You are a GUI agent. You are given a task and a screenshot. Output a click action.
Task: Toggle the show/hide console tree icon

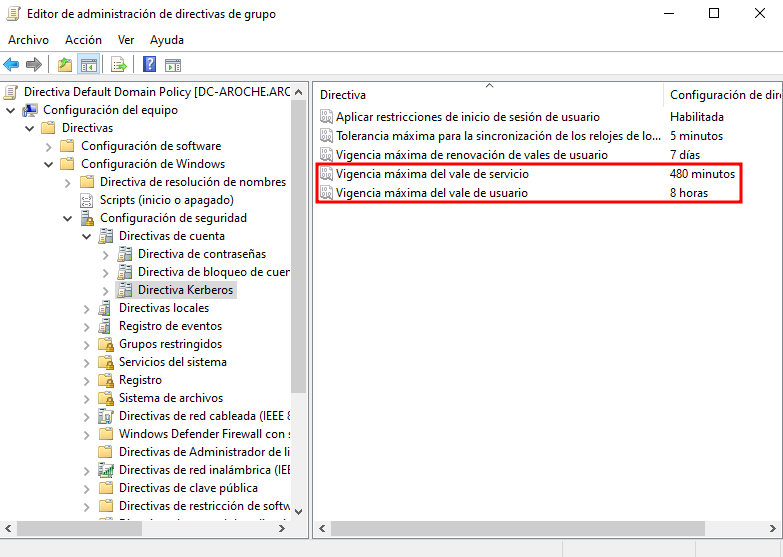click(89, 64)
